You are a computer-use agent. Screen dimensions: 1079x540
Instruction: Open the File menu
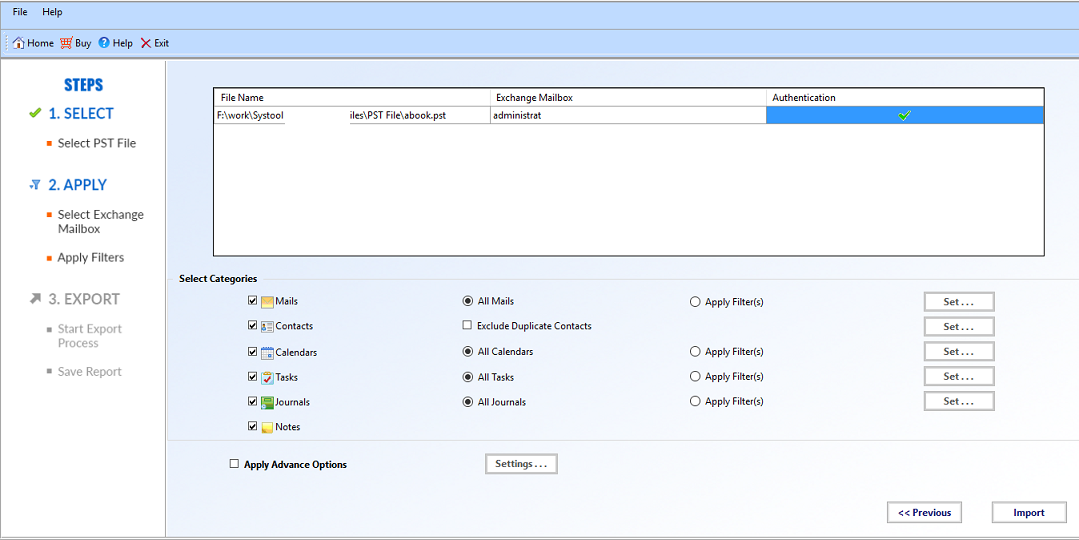20,12
